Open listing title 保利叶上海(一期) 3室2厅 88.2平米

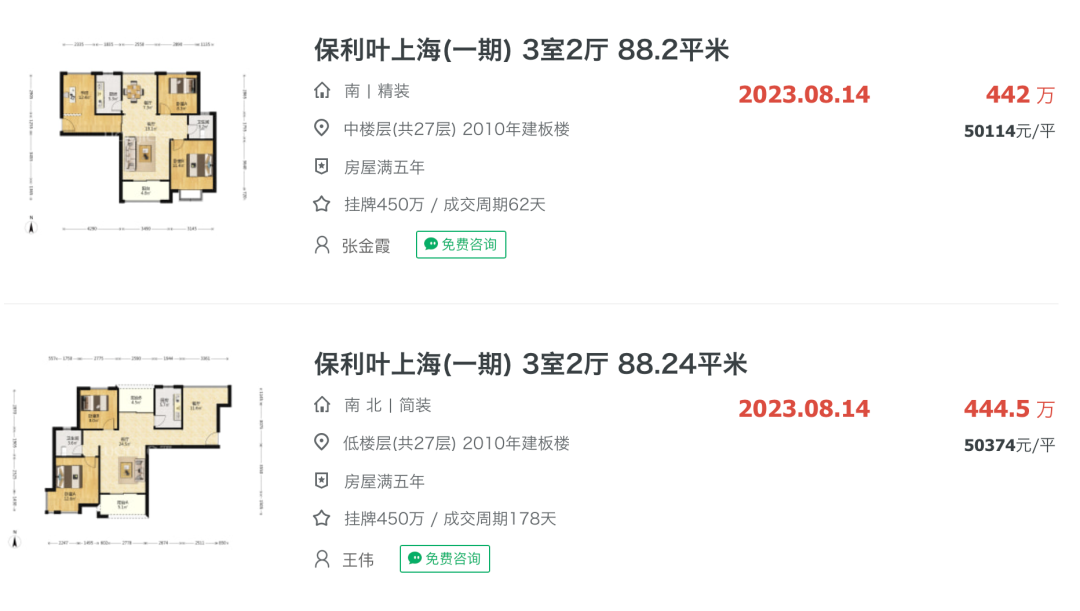tap(521, 50)
